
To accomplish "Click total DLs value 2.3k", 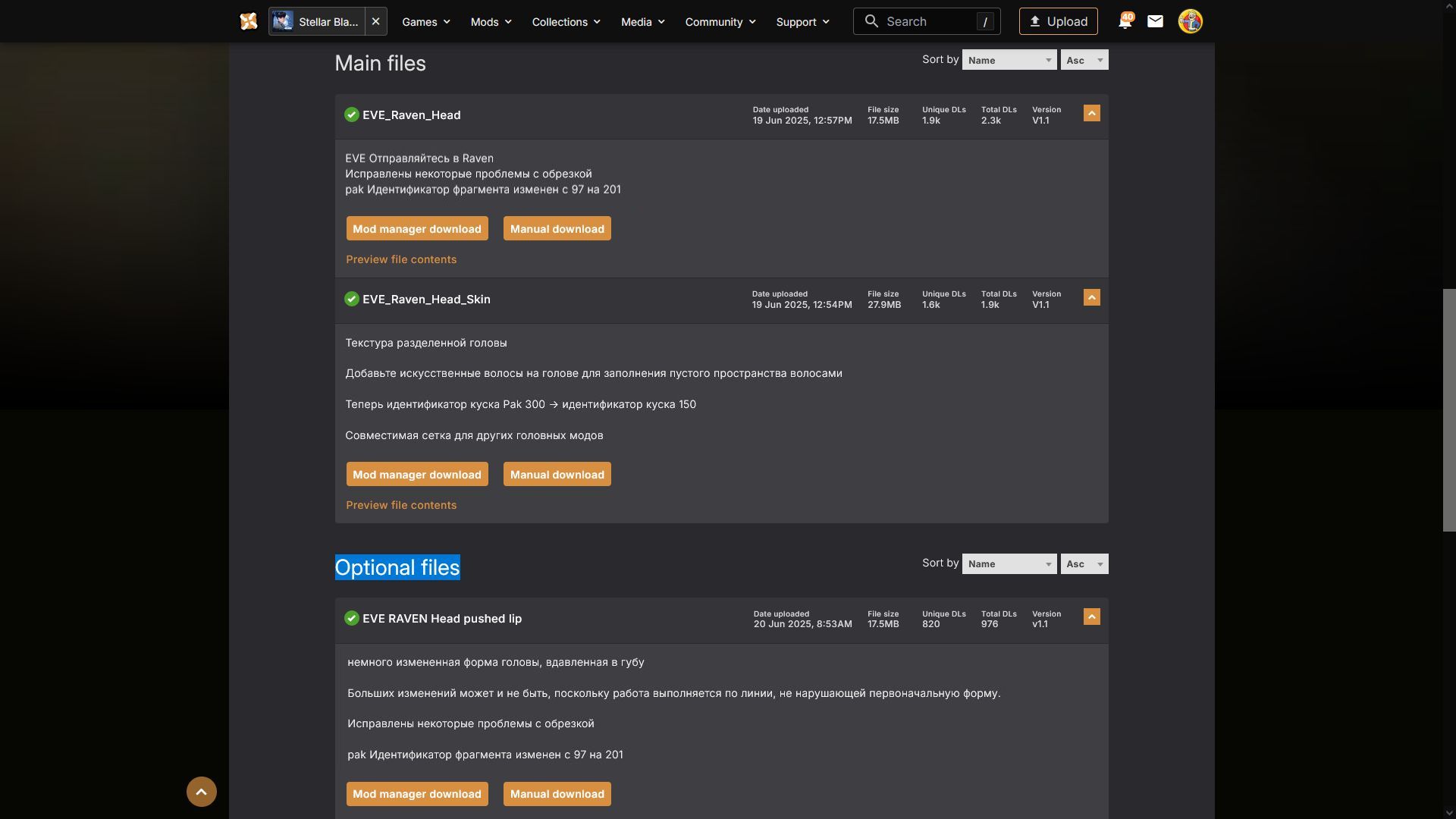I will point(991,121).
